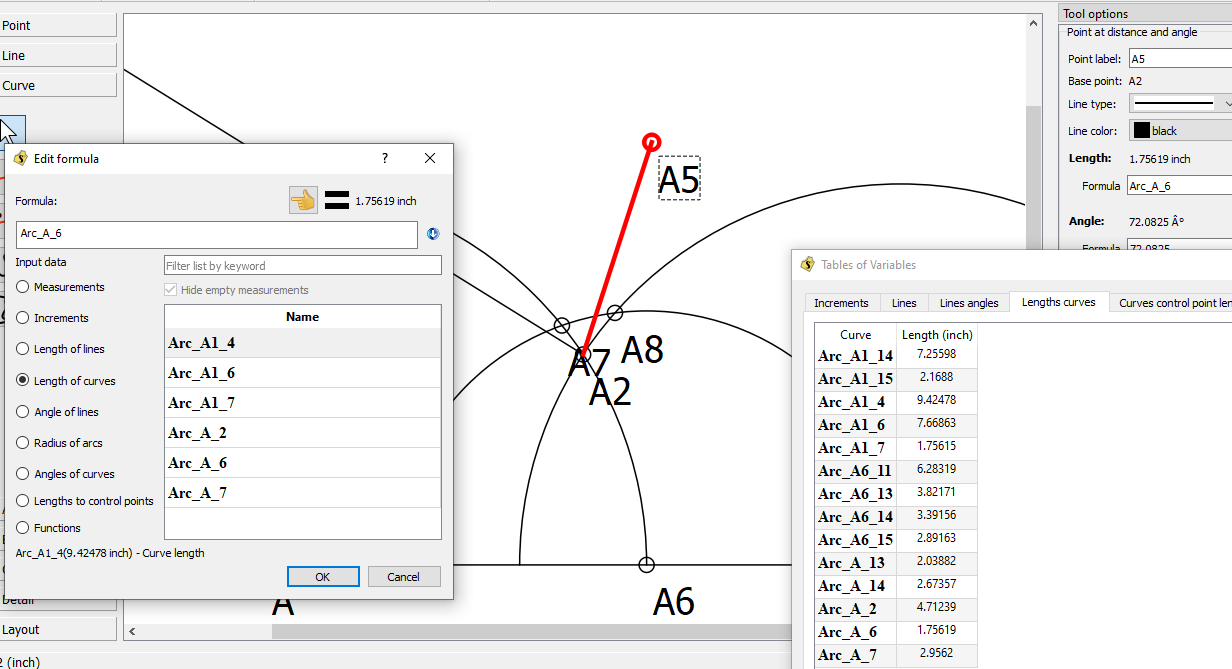Click the red A5 point handle
The height and width of the screenshot is (669, 1232).
(651, 142)
